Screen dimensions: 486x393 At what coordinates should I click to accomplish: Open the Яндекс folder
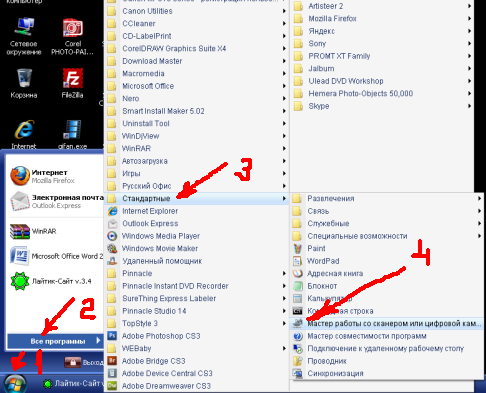coord(382,31)
